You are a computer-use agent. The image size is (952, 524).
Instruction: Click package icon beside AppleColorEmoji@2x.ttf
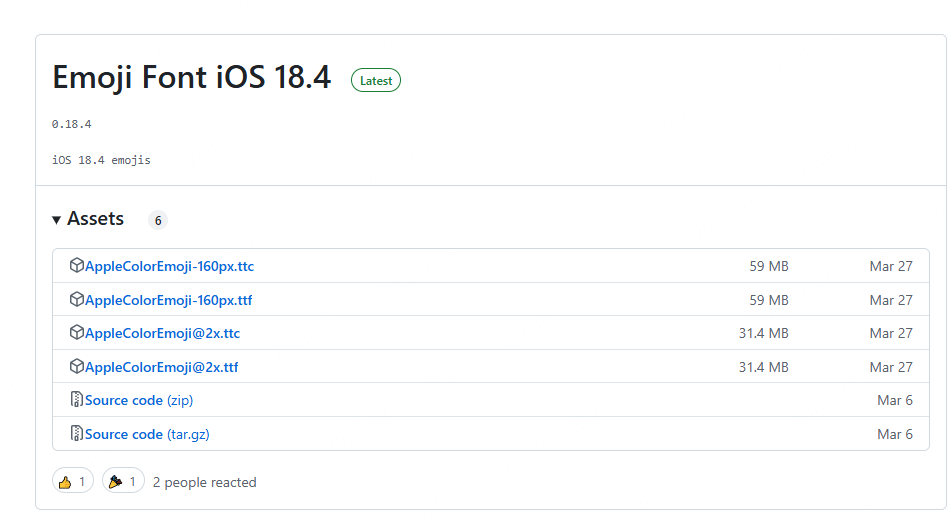(x=76, y=366)
